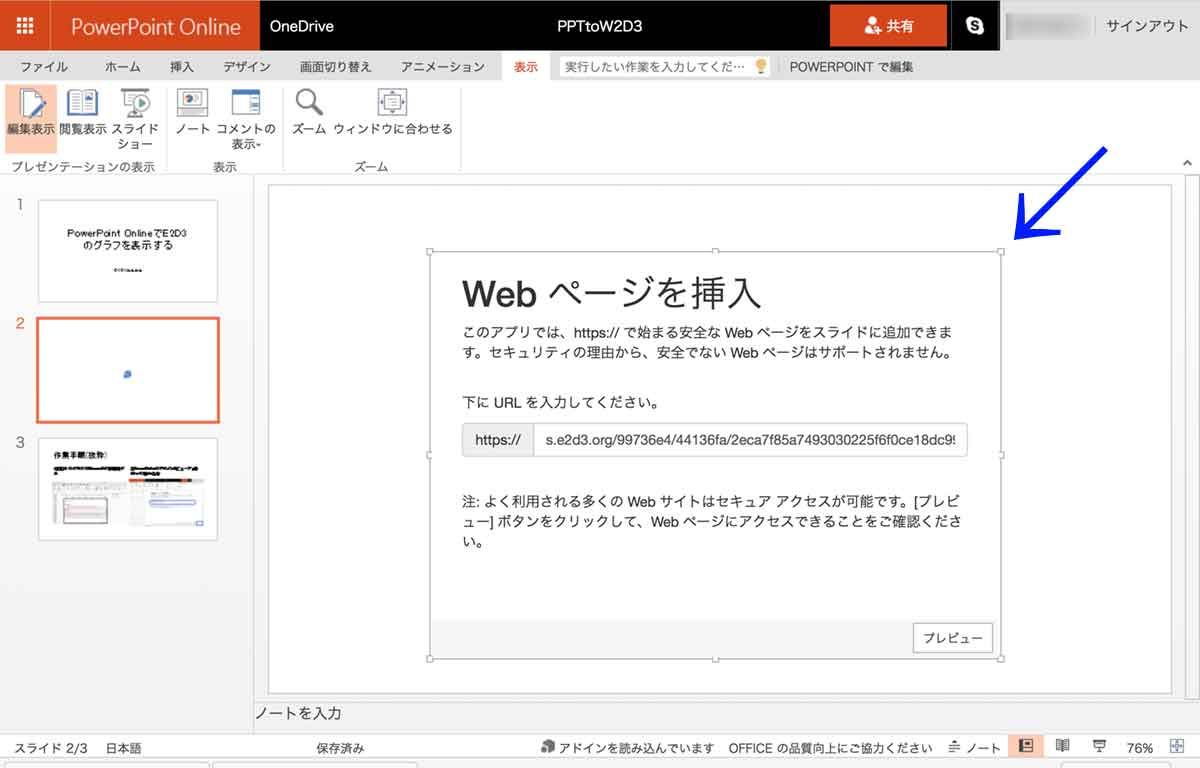Select slide 1 thumbnail

[x=128, y=250]
